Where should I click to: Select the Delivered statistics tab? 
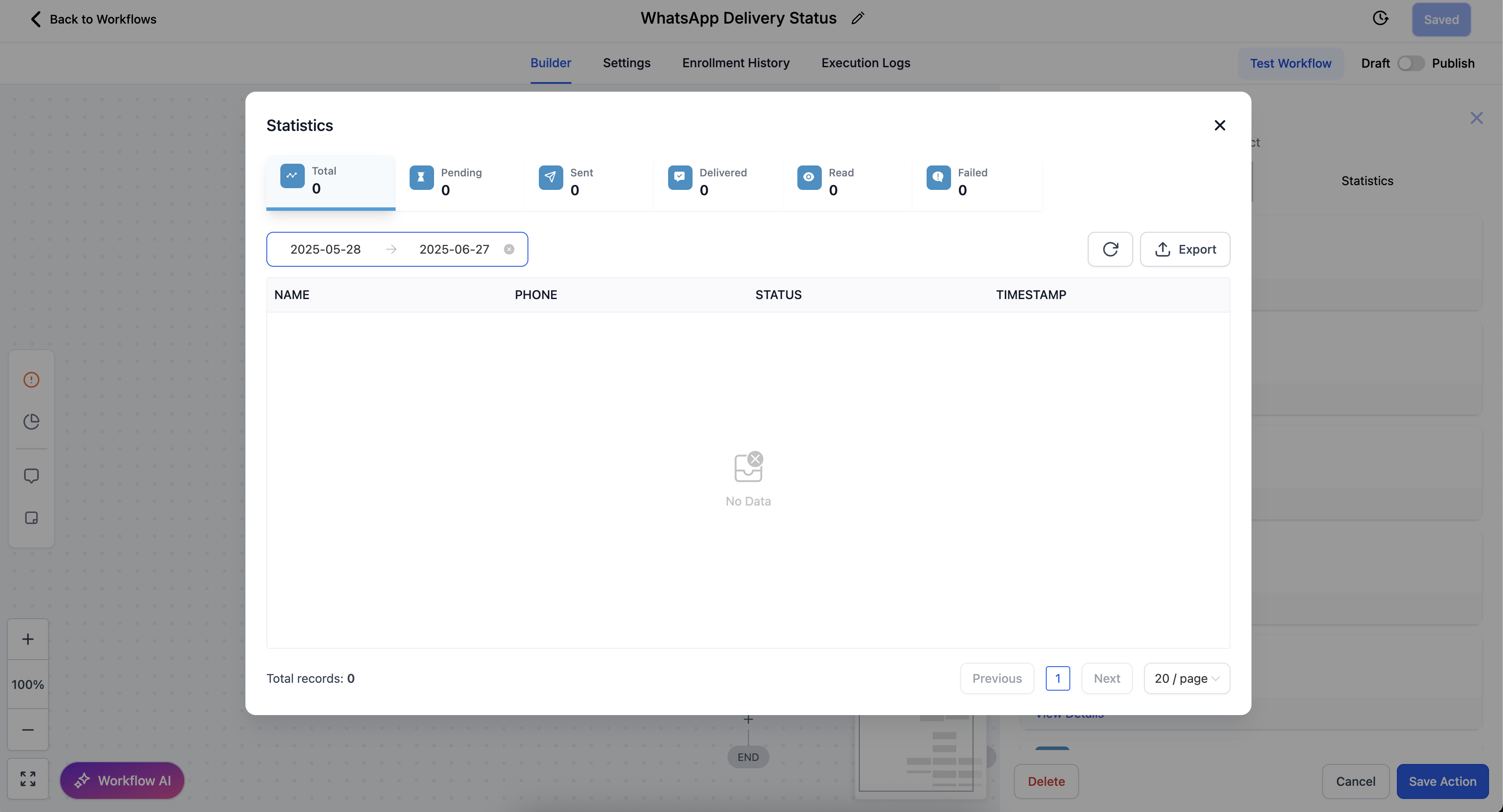pos(718,182)
